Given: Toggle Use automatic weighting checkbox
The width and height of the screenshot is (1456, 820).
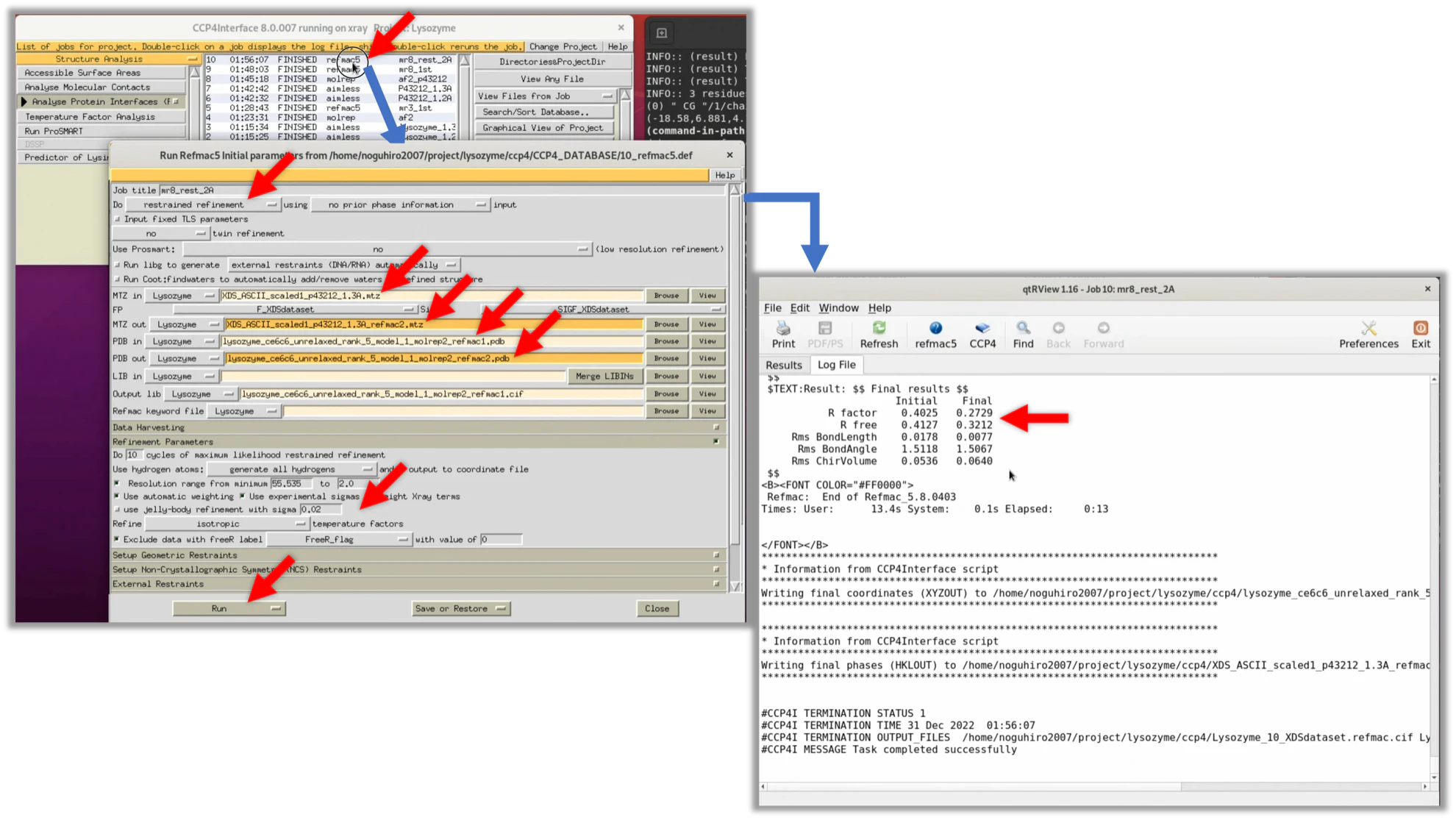Looking at the screenshot, I should (x=118, y=496).
